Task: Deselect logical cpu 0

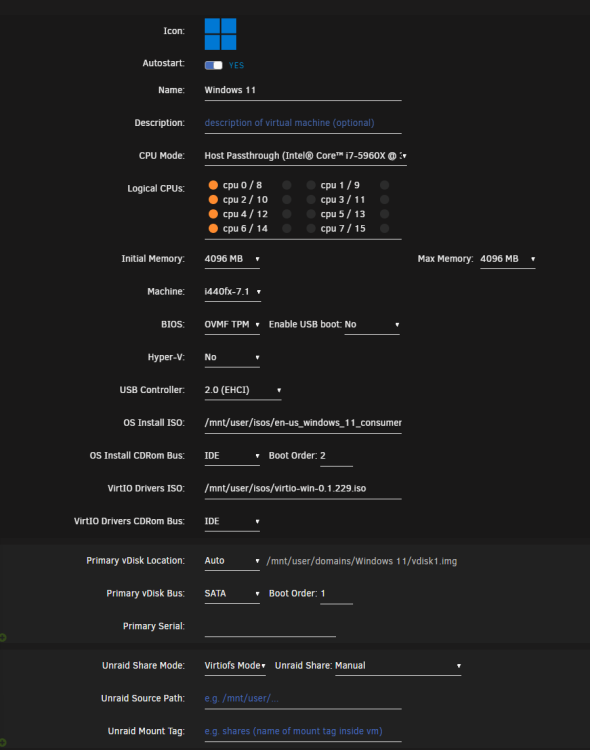Action: (213, 185)
